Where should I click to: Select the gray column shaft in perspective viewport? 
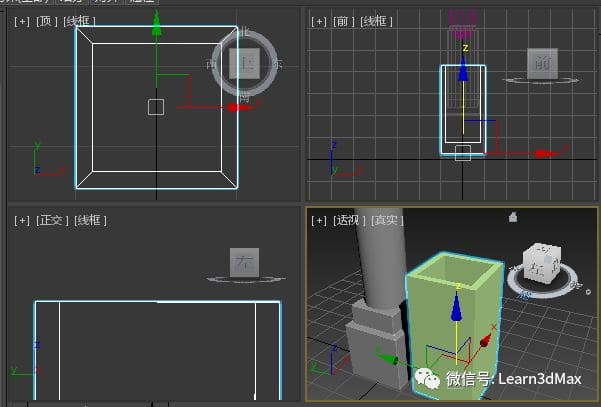381,259
